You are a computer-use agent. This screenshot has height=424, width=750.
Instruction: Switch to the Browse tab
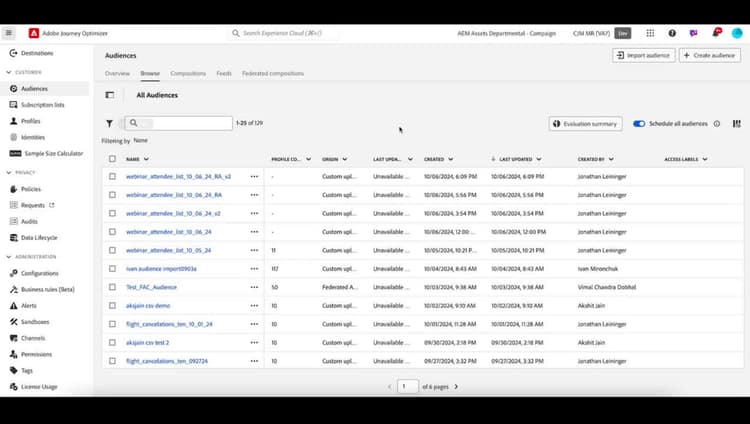(x=150, y=73)
